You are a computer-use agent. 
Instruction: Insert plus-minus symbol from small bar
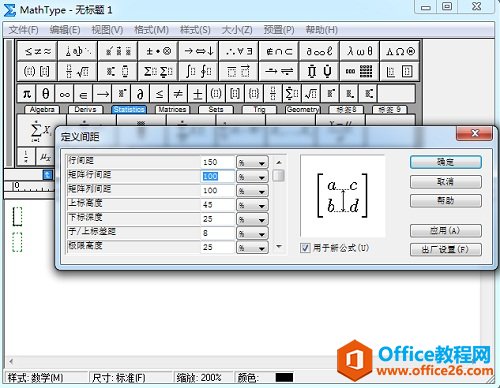pos(197,94)
